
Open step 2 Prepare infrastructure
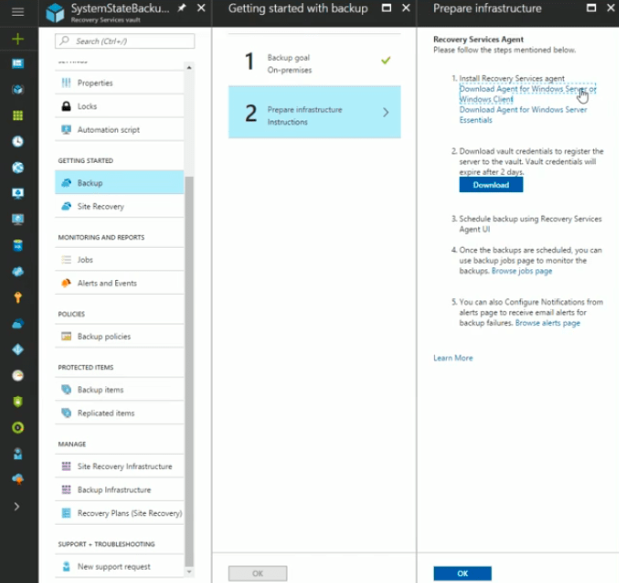pyautogui.click(x=314, y=112)
